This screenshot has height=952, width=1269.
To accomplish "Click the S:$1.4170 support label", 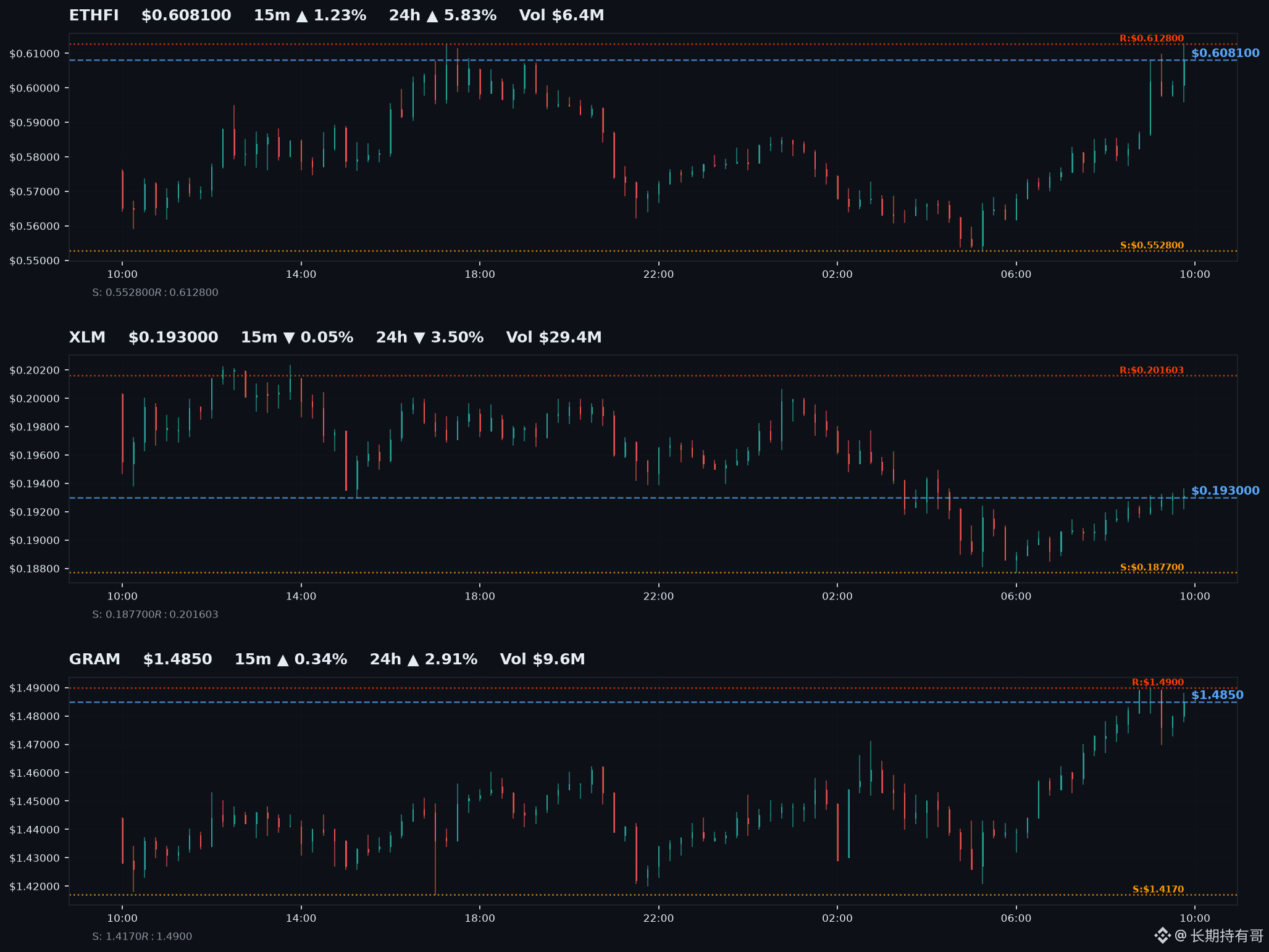I will tap(1158, 890).
